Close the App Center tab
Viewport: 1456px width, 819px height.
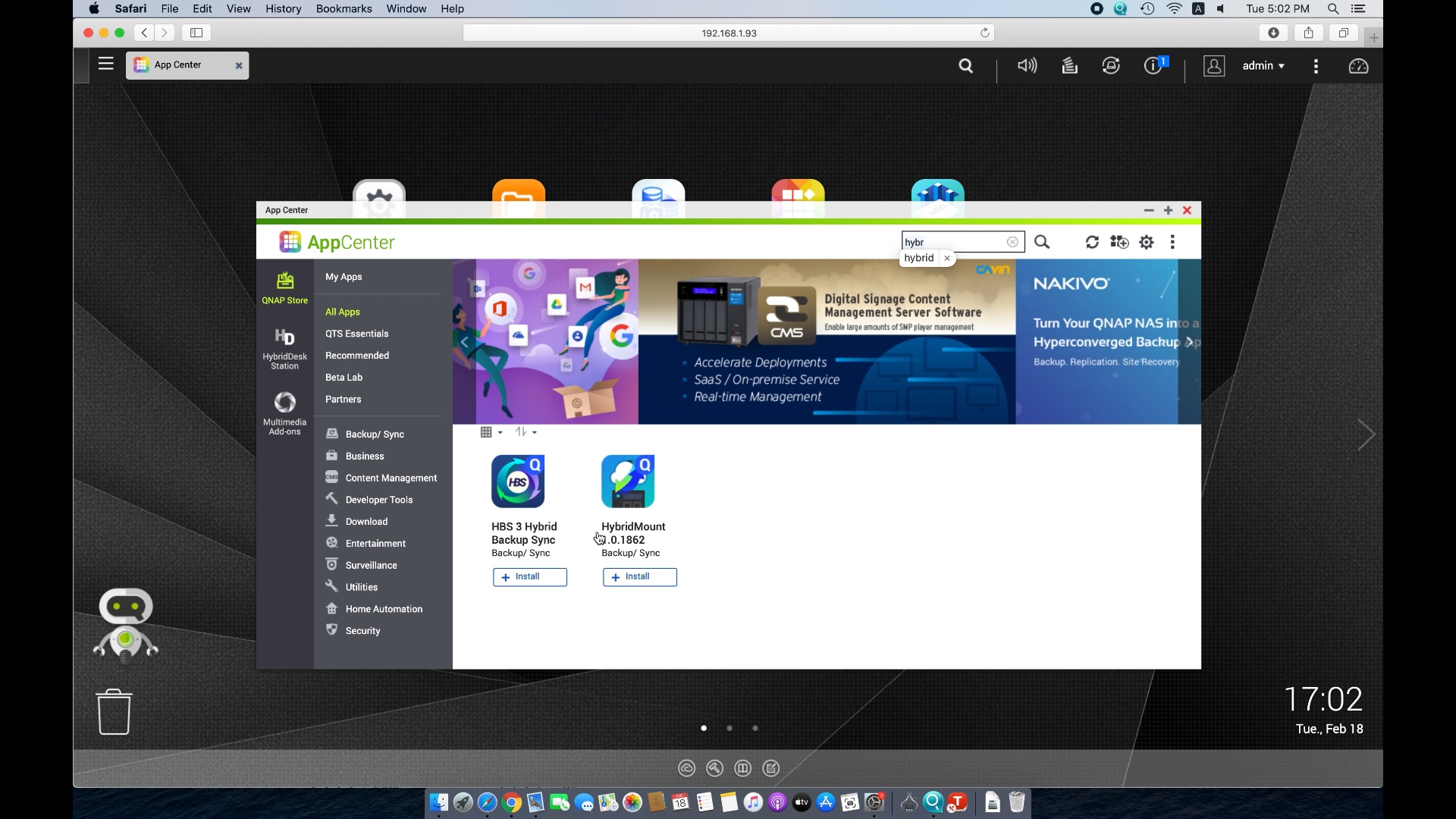tap(239, 65)
